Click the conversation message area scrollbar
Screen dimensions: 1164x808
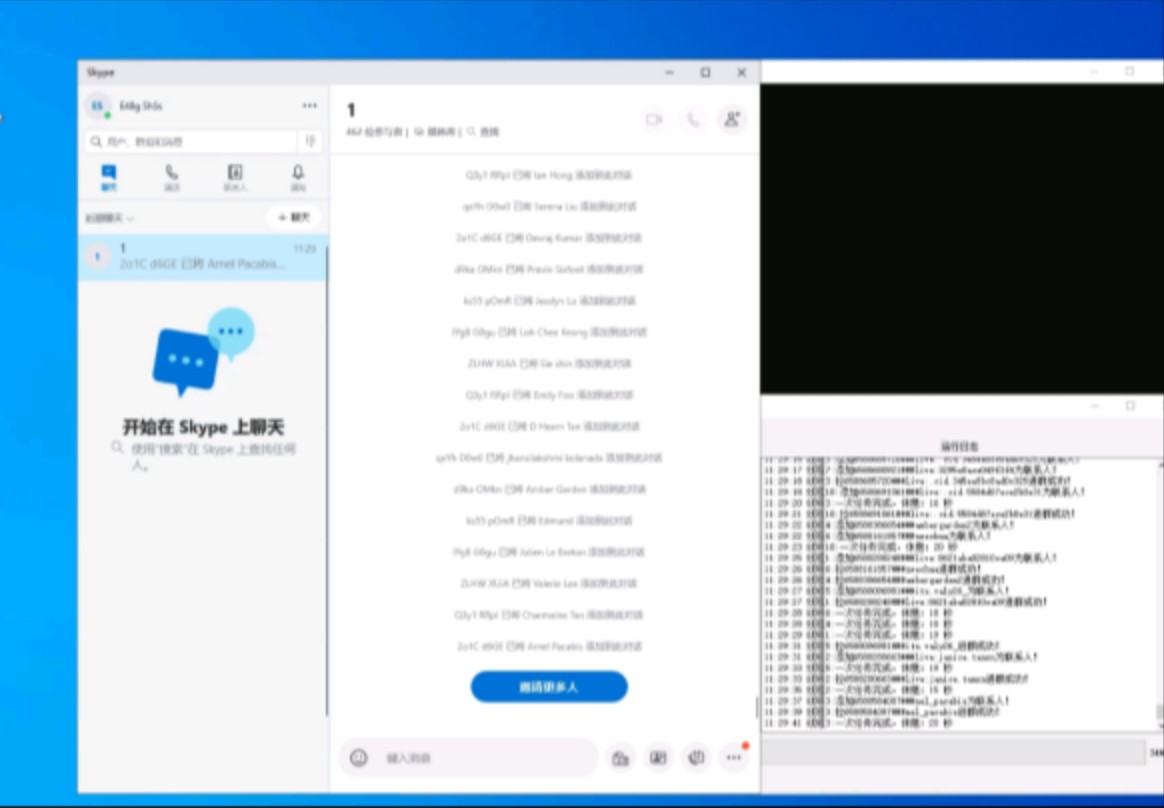point(756,707)
